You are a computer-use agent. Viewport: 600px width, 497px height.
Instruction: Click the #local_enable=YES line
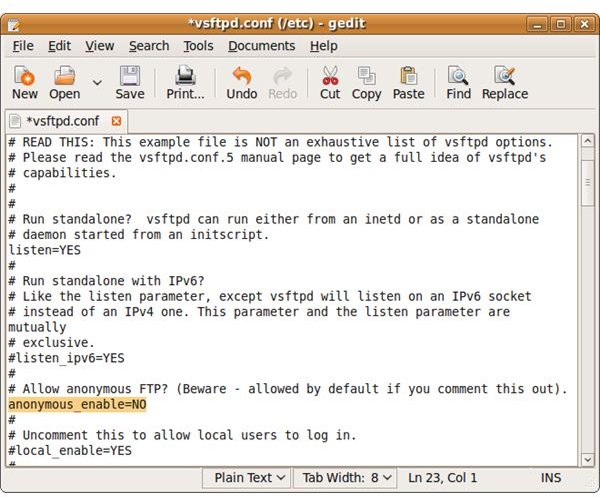pos(70,450)
